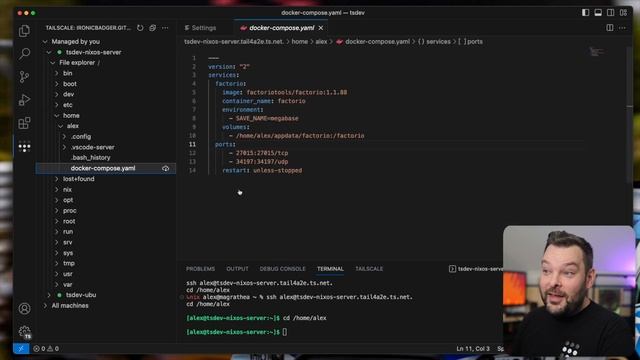The width and height of the screenshot is (640, 360).
Task: Click the remote connection status bar indicator
Action: [21, 349]
